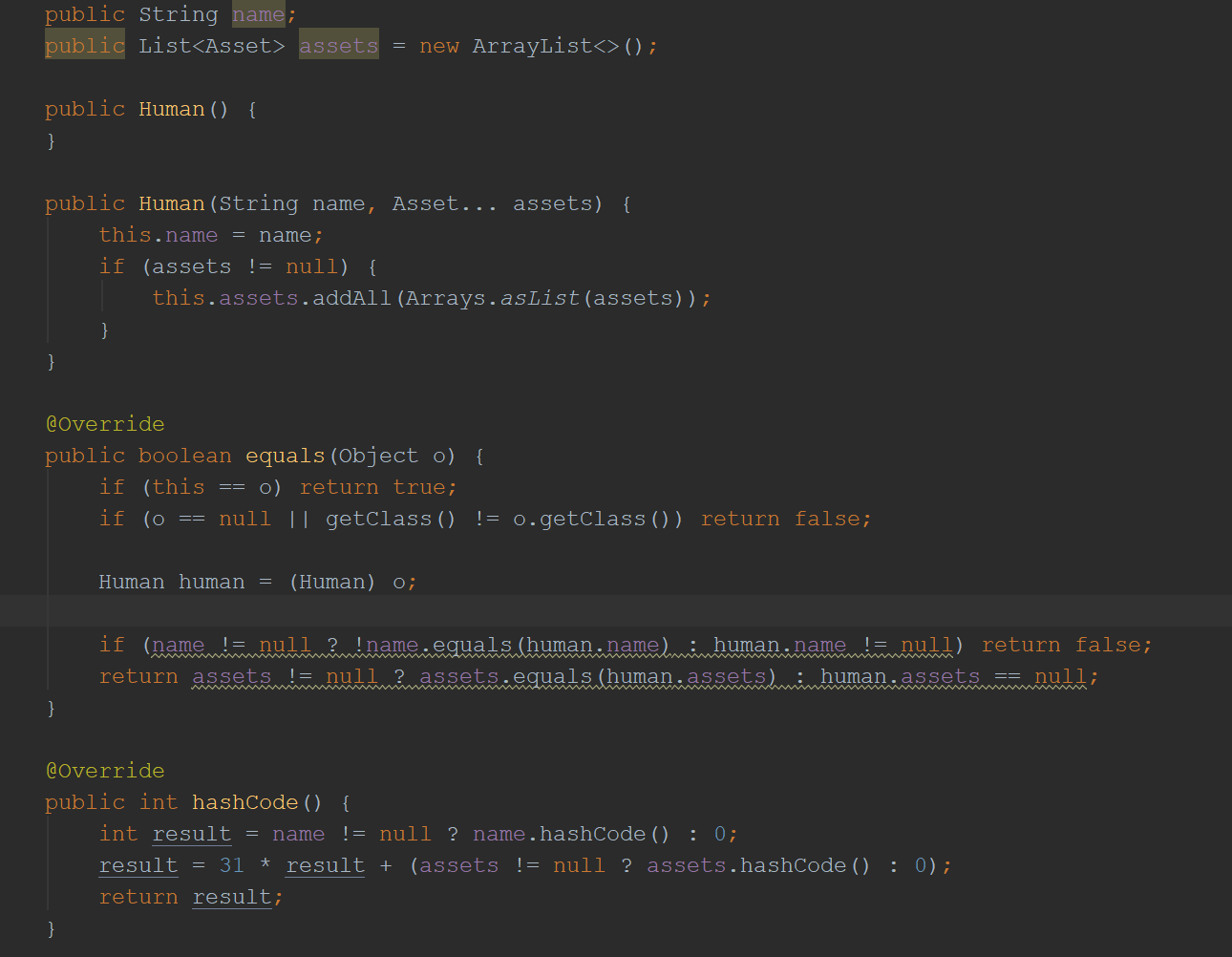The width and height of the screenshot is (1232, 957).
Task: Click 'equals' method name in its declaration
Action: coord(286,456)
